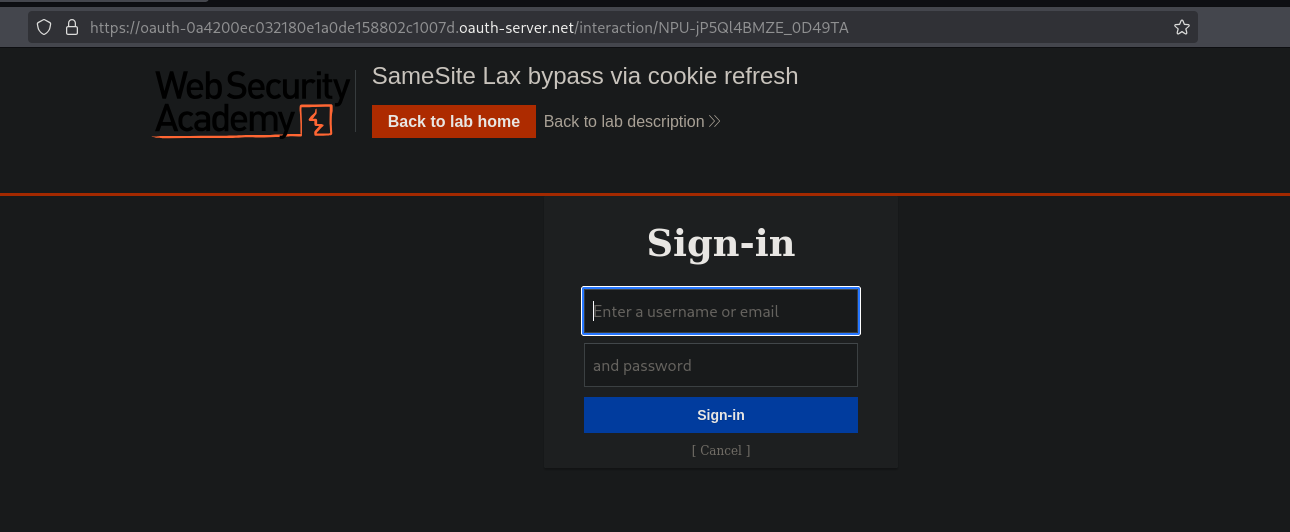The width and height of the screenshot is (1290, 532).
Task: Click the Sign-in heading text
Action: [721, 243]
